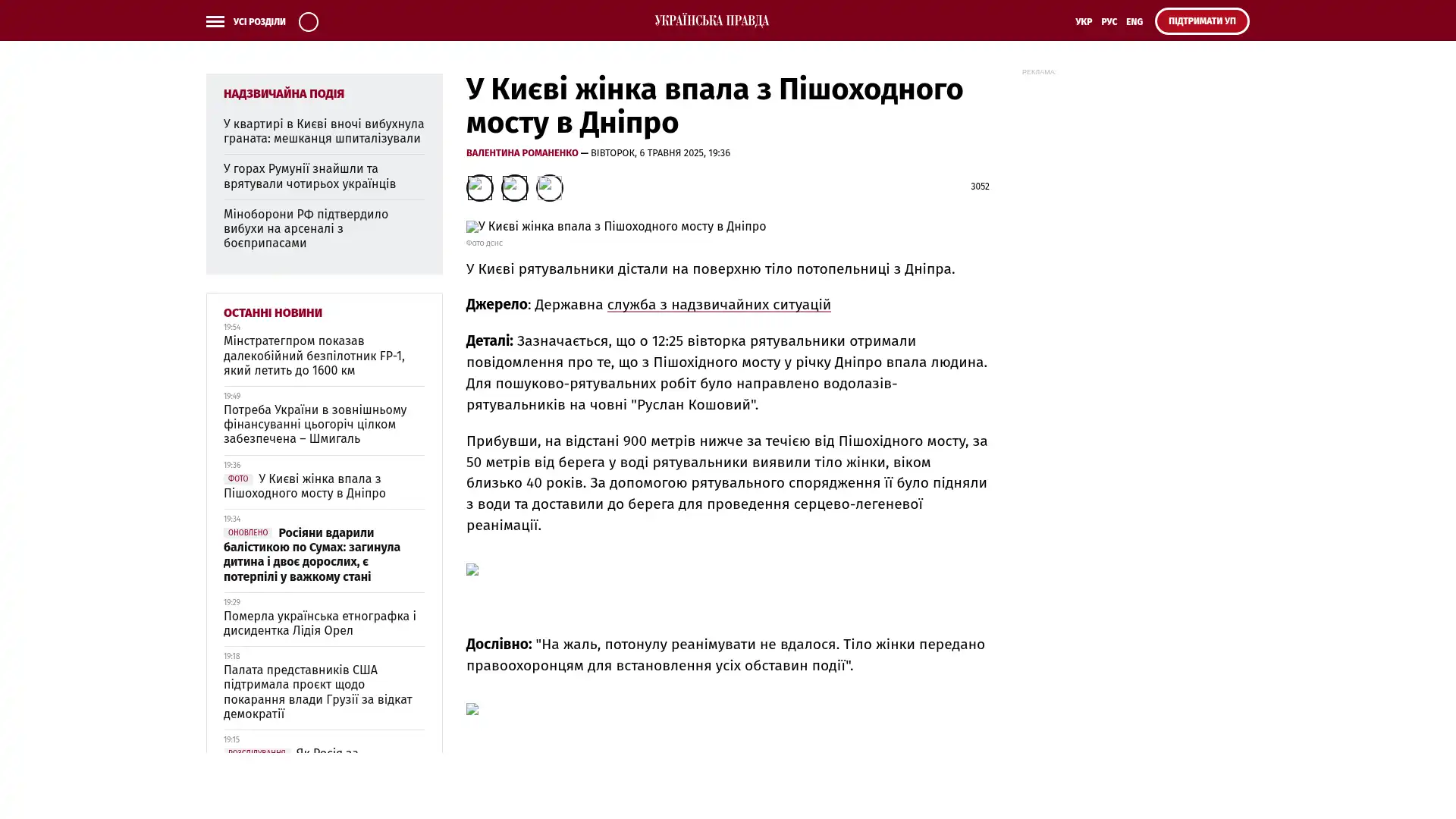1456x819 pixels.
Task: Open the first embedded image in article body
Action: click(x=472, y=570)
